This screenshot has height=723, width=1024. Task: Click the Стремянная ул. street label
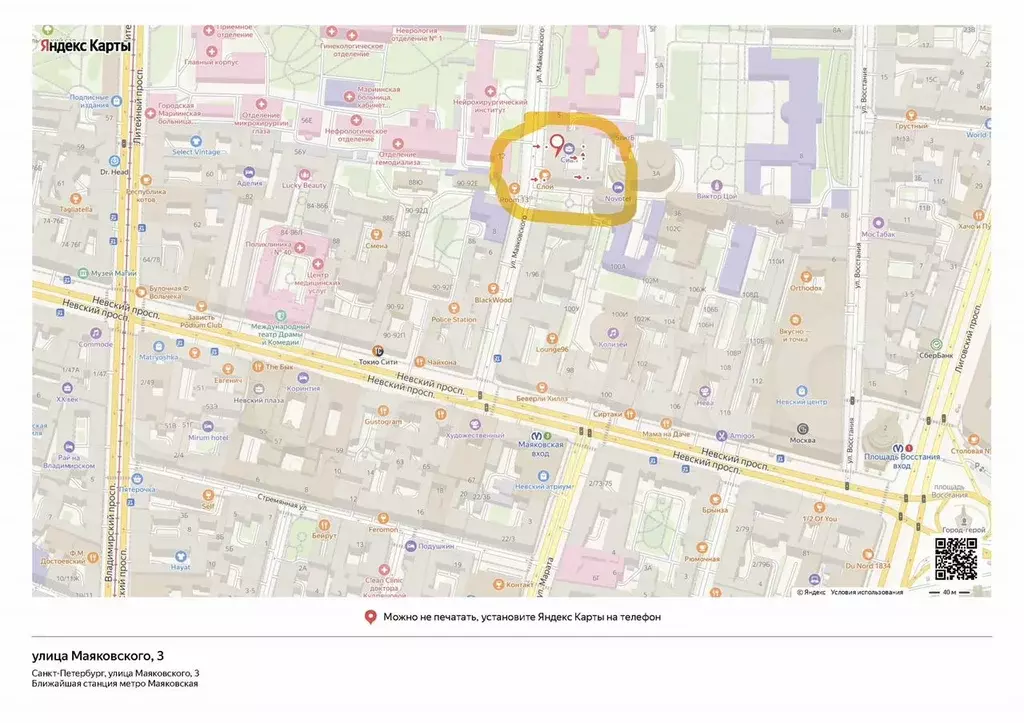[282, 502]
